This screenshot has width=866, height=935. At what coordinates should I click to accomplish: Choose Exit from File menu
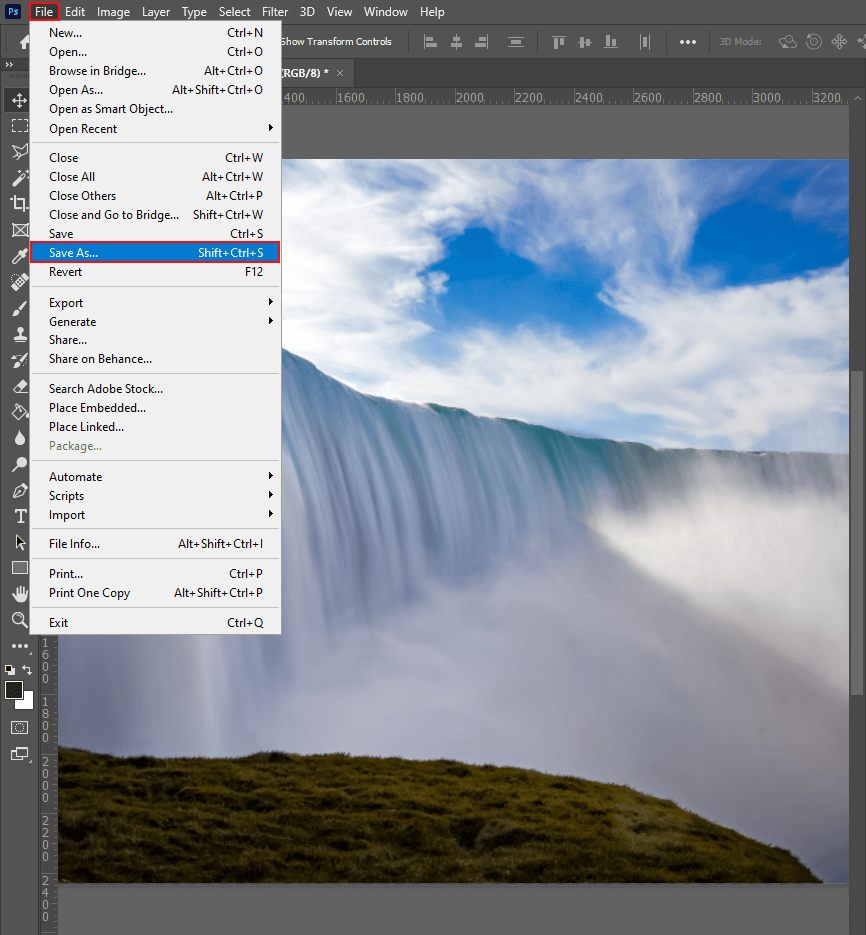coord(155,623)
